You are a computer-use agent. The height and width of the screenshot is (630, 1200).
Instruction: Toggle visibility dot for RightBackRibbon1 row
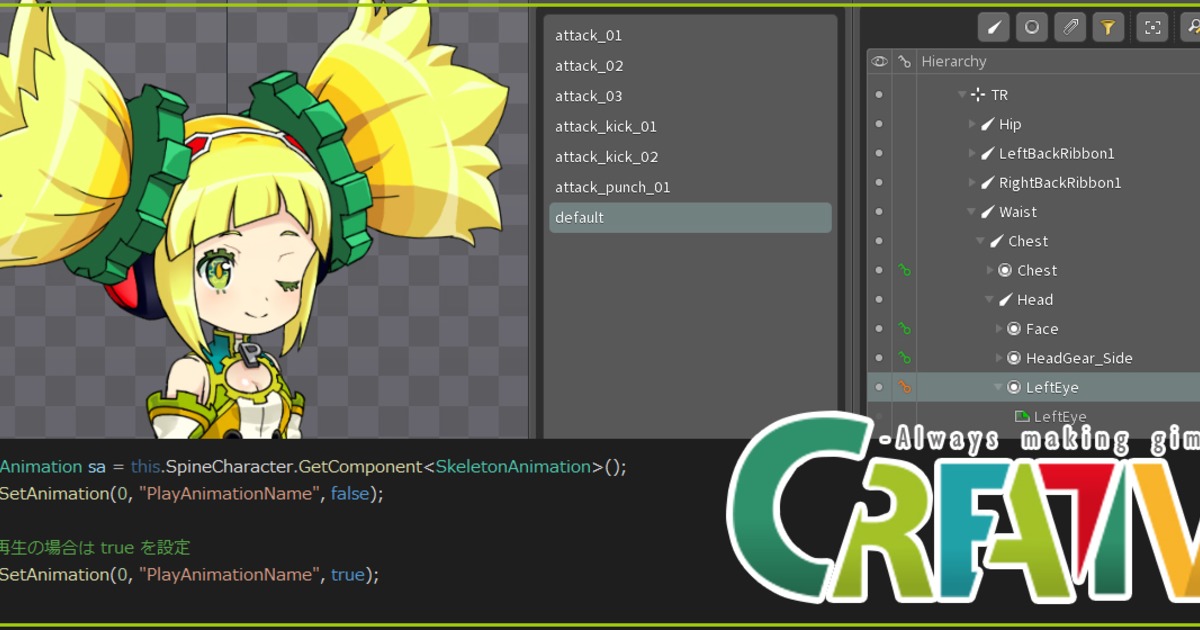click(879, 183)
